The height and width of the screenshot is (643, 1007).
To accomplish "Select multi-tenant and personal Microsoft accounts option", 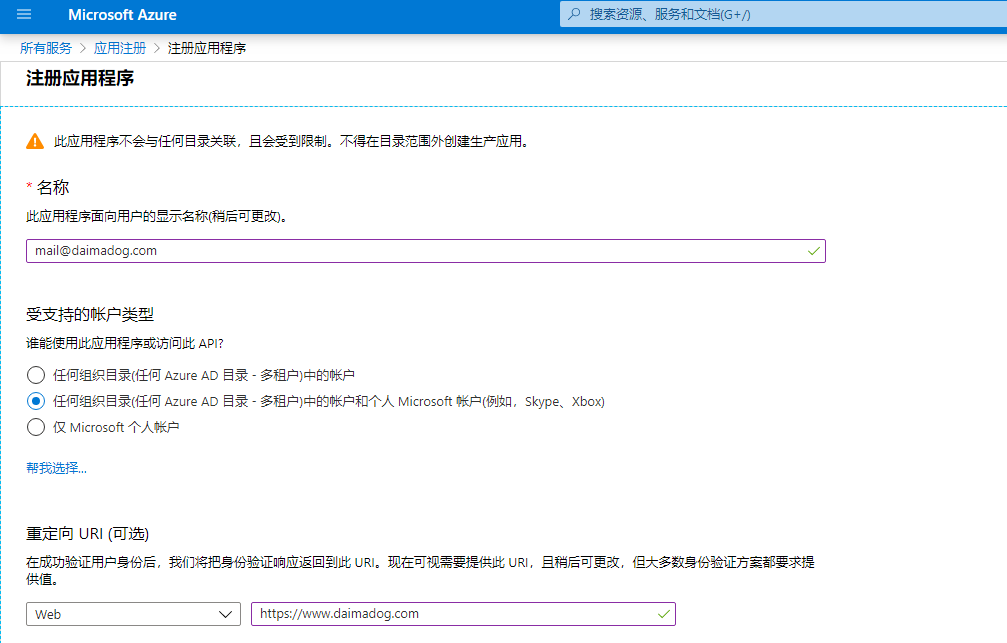I will pyautogui.click(x=36, y=401).
